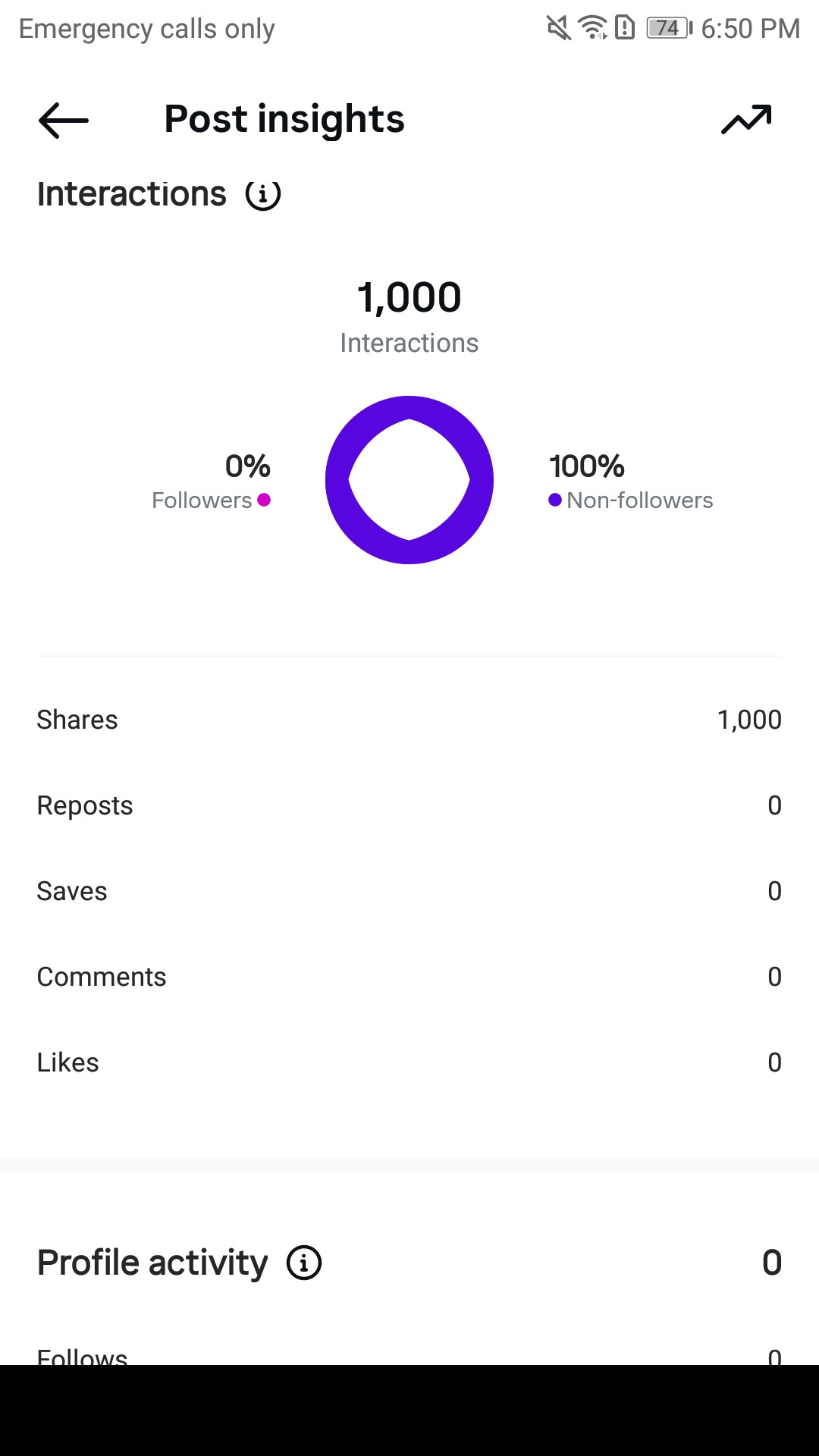Screen dimensions: 819x1456
Task: Select the Saves row
Action: [x=409, y=891]
